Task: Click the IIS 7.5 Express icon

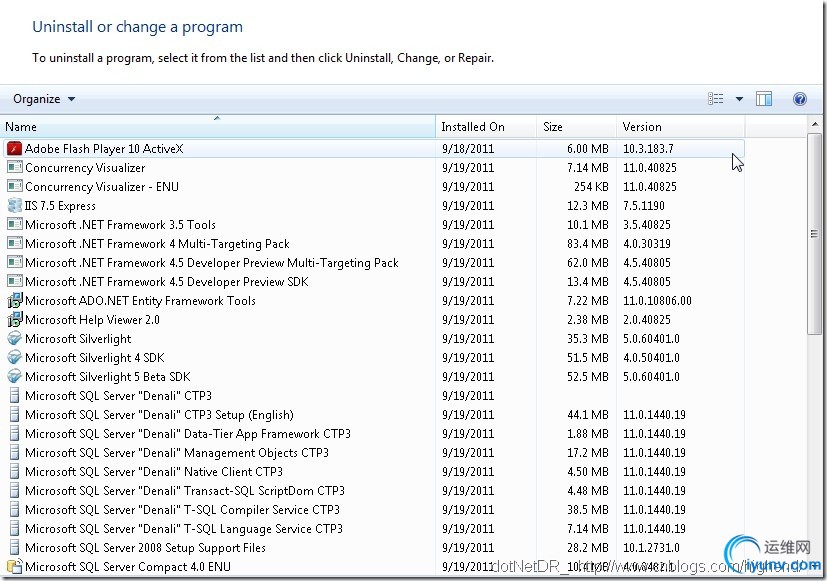Action: click(15, 206)
